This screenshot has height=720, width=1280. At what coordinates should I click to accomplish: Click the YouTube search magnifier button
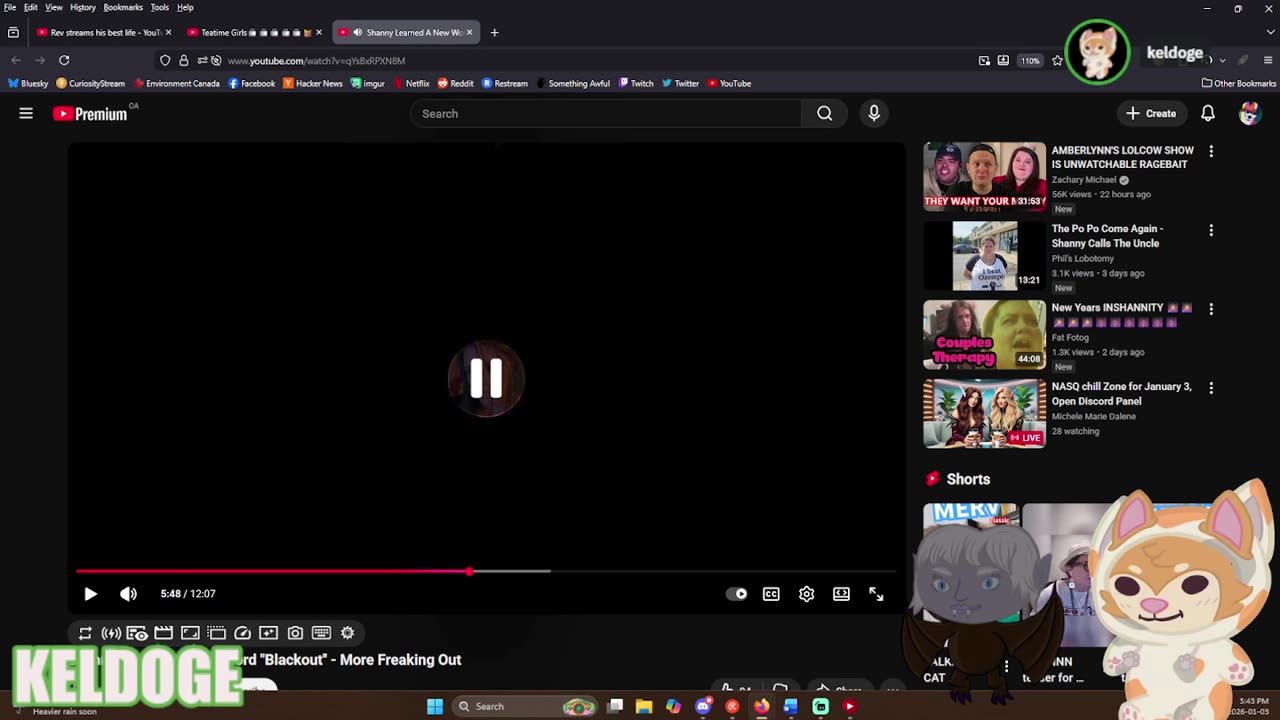(824, 114)
